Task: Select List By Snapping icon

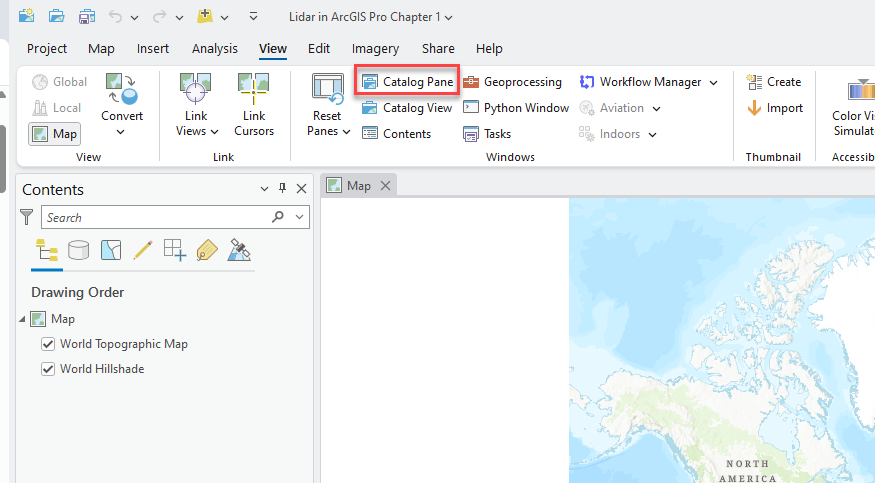Action: click(x=175, y=250)
